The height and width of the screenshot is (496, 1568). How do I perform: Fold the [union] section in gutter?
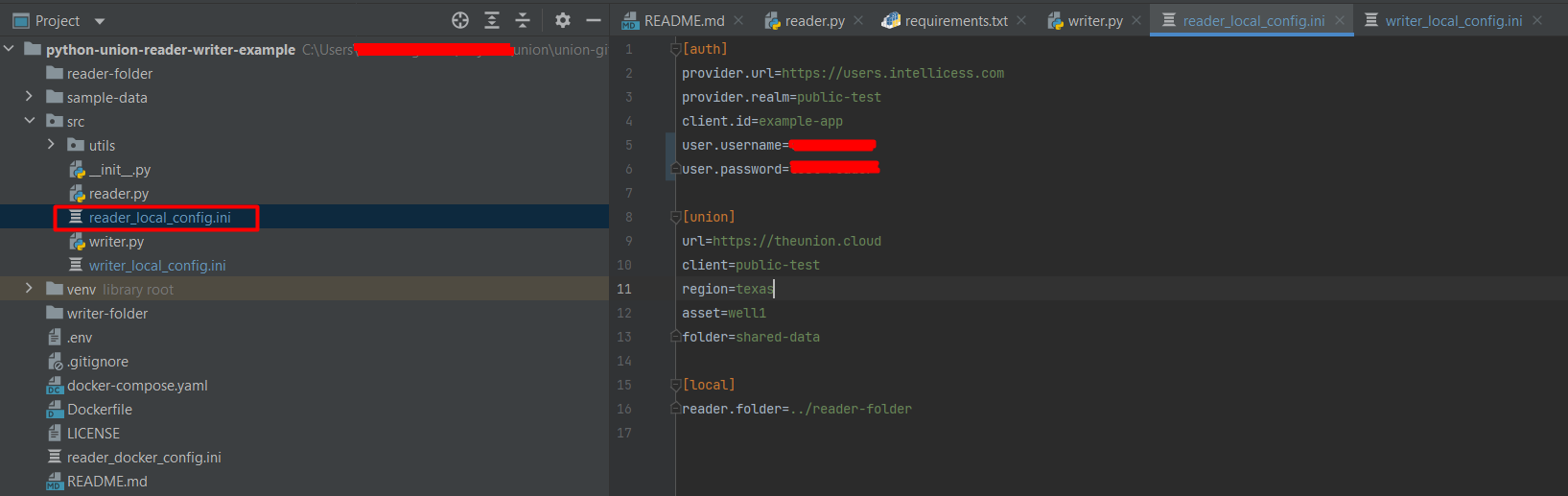tap(675, 217)
